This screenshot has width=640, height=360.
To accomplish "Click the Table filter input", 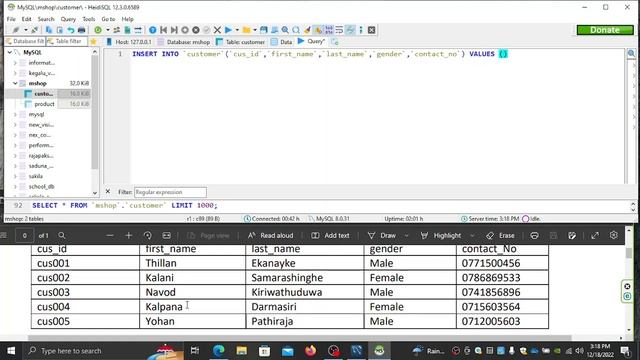I will point(66,41).
